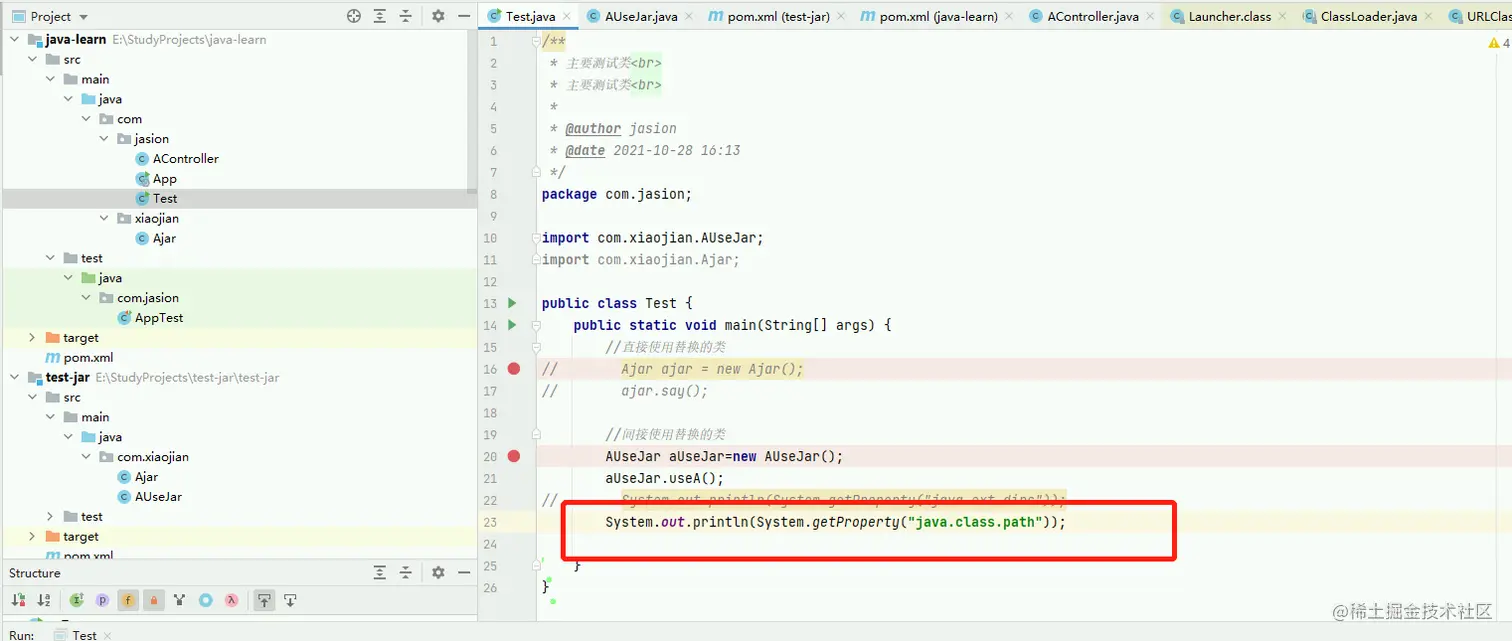
Task: Toggle Show Lambdas in Structure toolbar
Action: tap(231, 600)
